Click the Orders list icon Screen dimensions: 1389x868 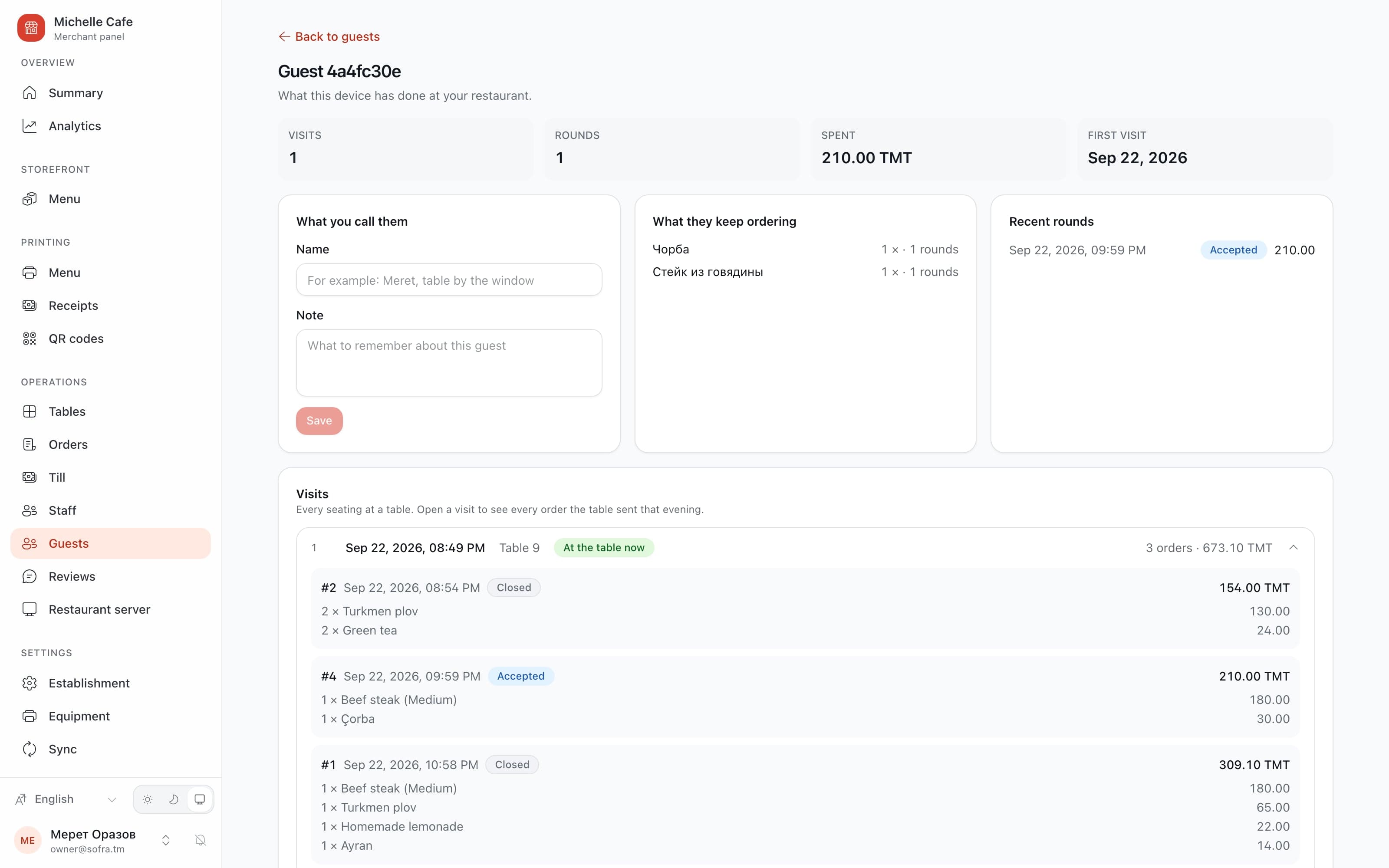[29, 444]
